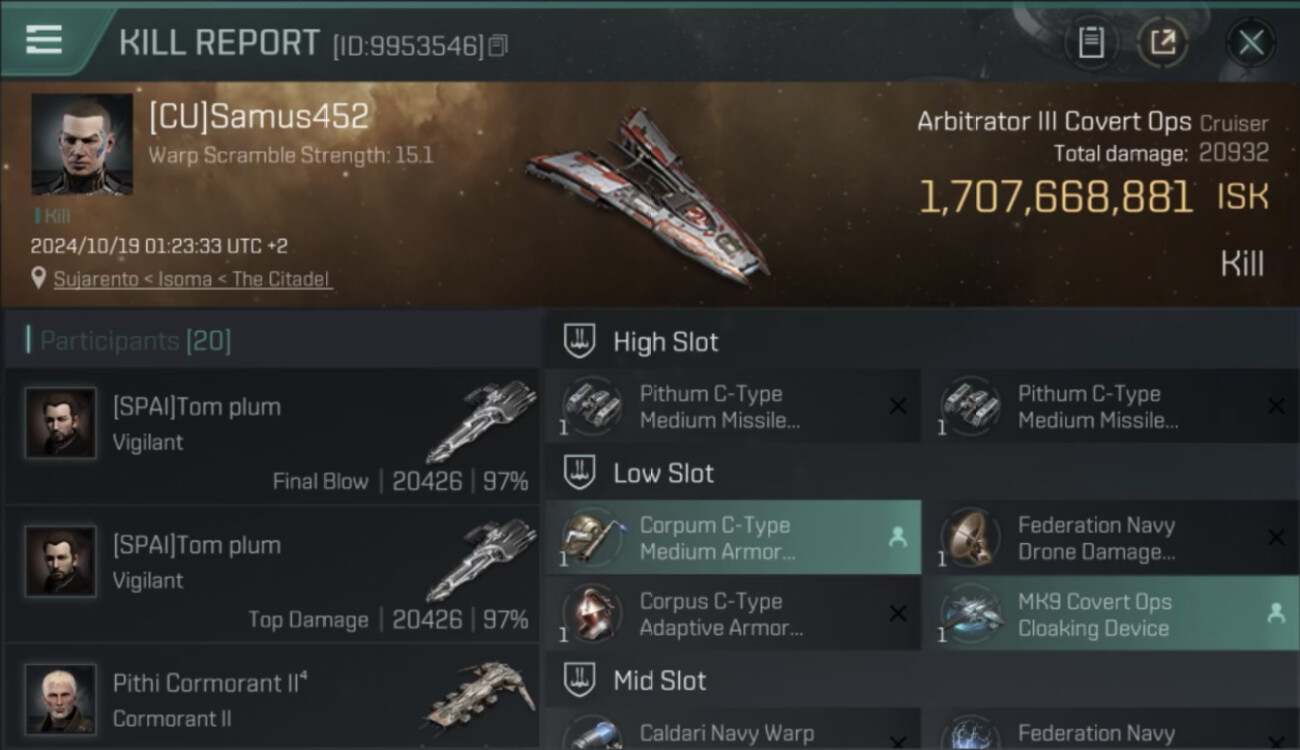Select Corpum C-Type Medium Armor module
Viewport: 1300px width, 750px height.
(733, 538)
